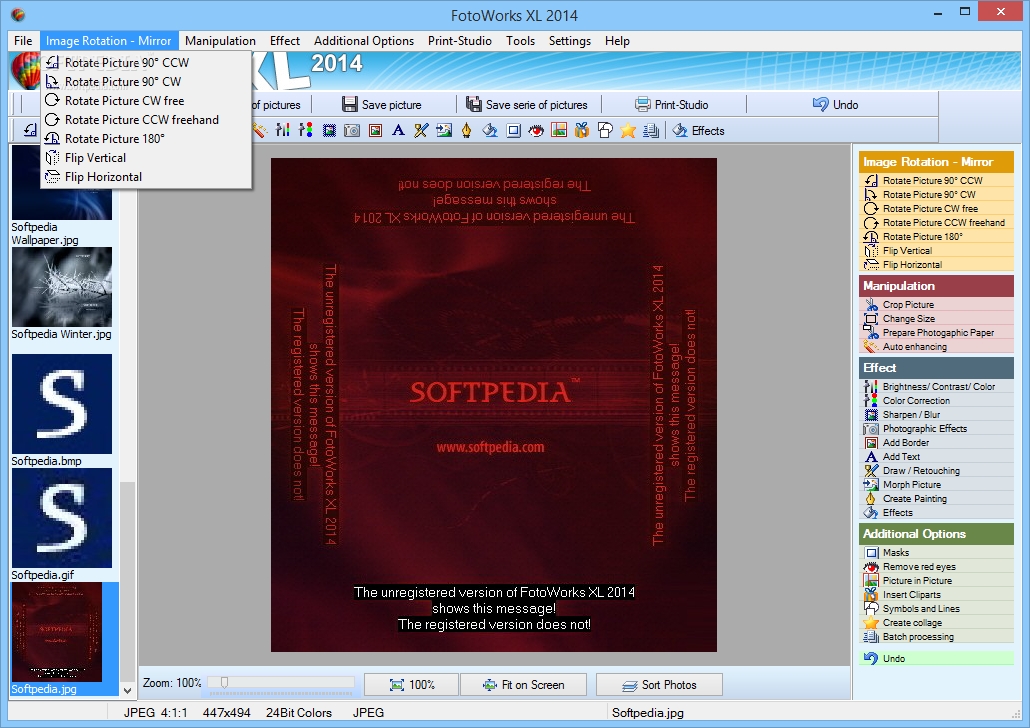Click Flip Horizontal in right side panel

936,264
